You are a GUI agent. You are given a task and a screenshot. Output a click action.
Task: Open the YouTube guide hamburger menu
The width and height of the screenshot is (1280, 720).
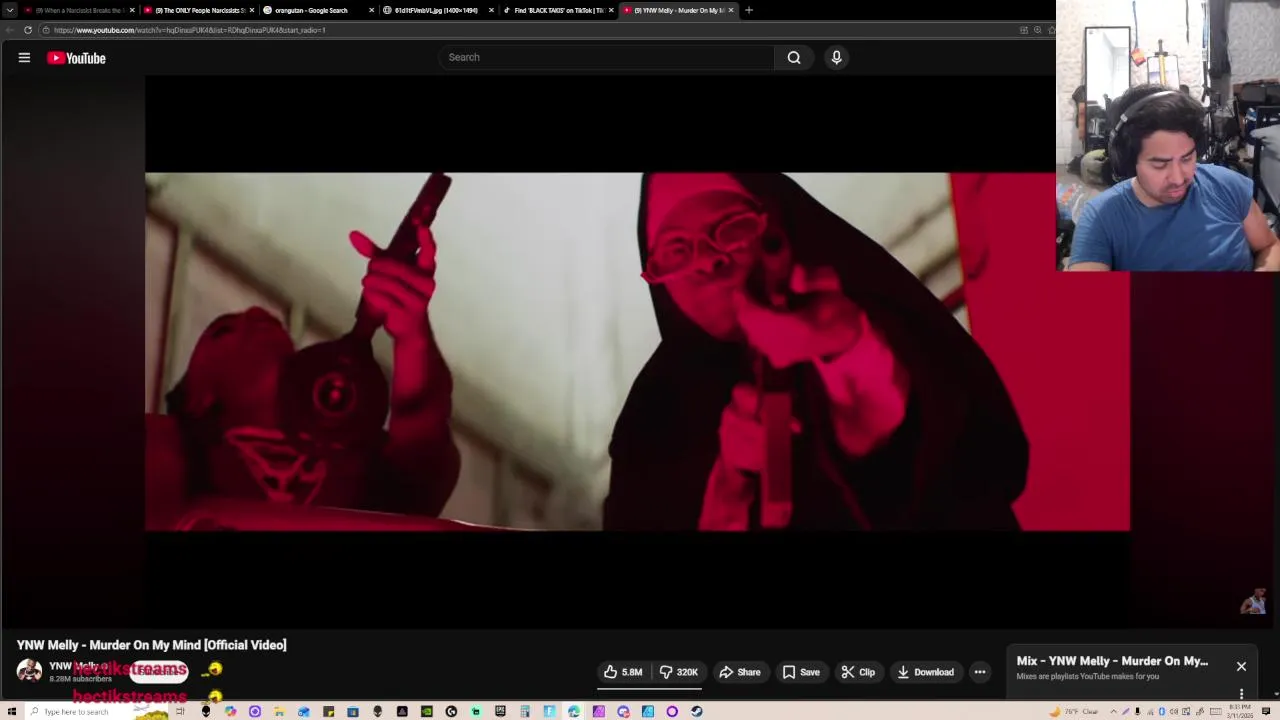click(x=24, y=58)
